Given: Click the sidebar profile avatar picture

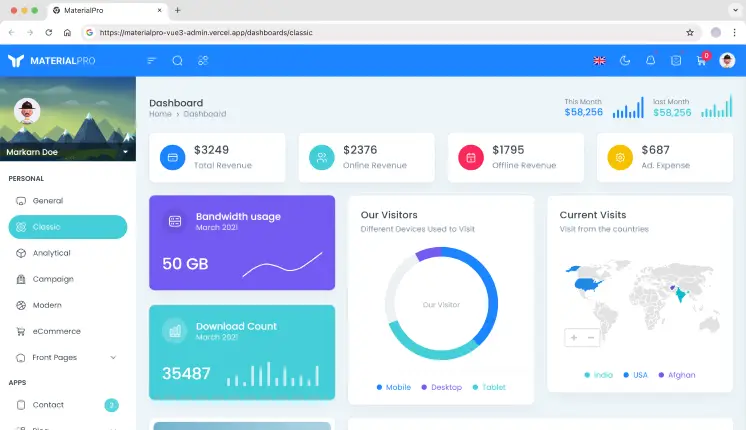Looking at the screenshot, I should tap(27, 111).
